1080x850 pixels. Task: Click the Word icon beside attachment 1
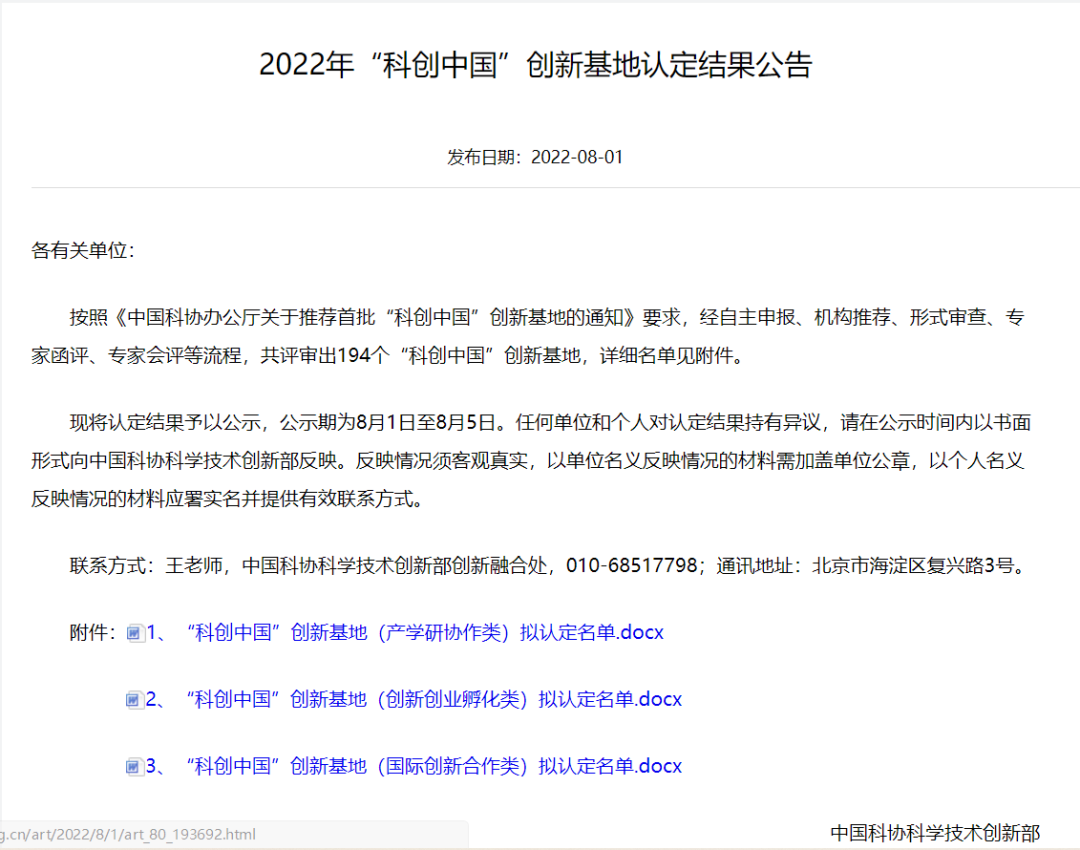(x=133, y=632)
